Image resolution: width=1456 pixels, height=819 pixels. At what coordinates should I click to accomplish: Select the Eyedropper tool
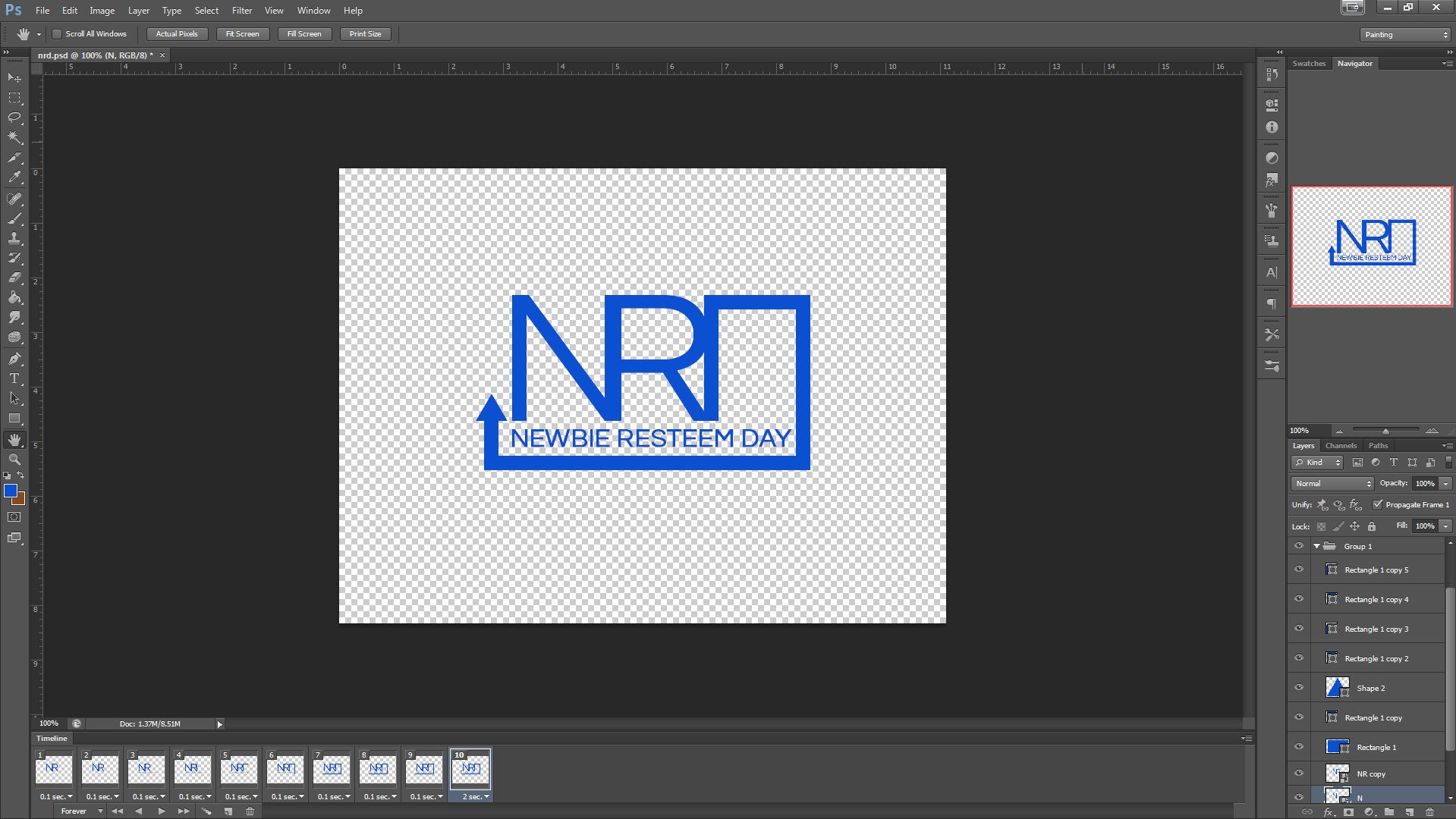pyautogui.click(x=14, y=177)
